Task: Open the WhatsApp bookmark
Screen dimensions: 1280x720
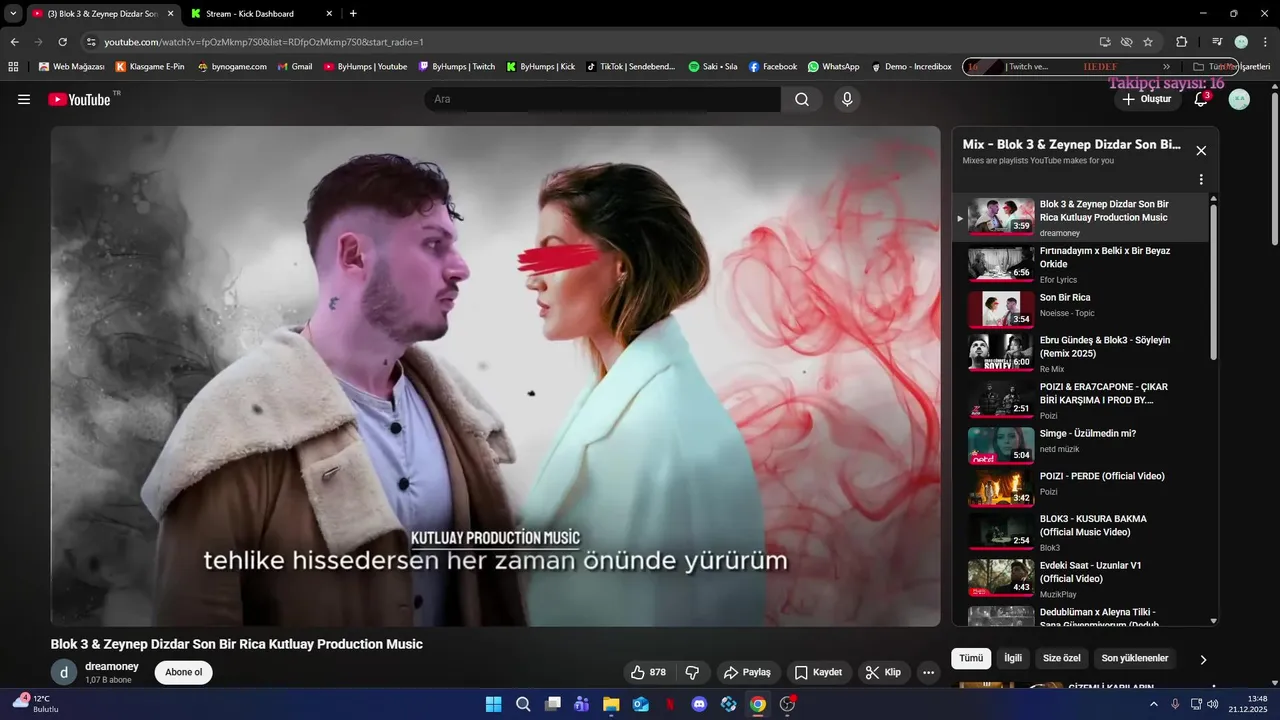Action: coord(834,67)
